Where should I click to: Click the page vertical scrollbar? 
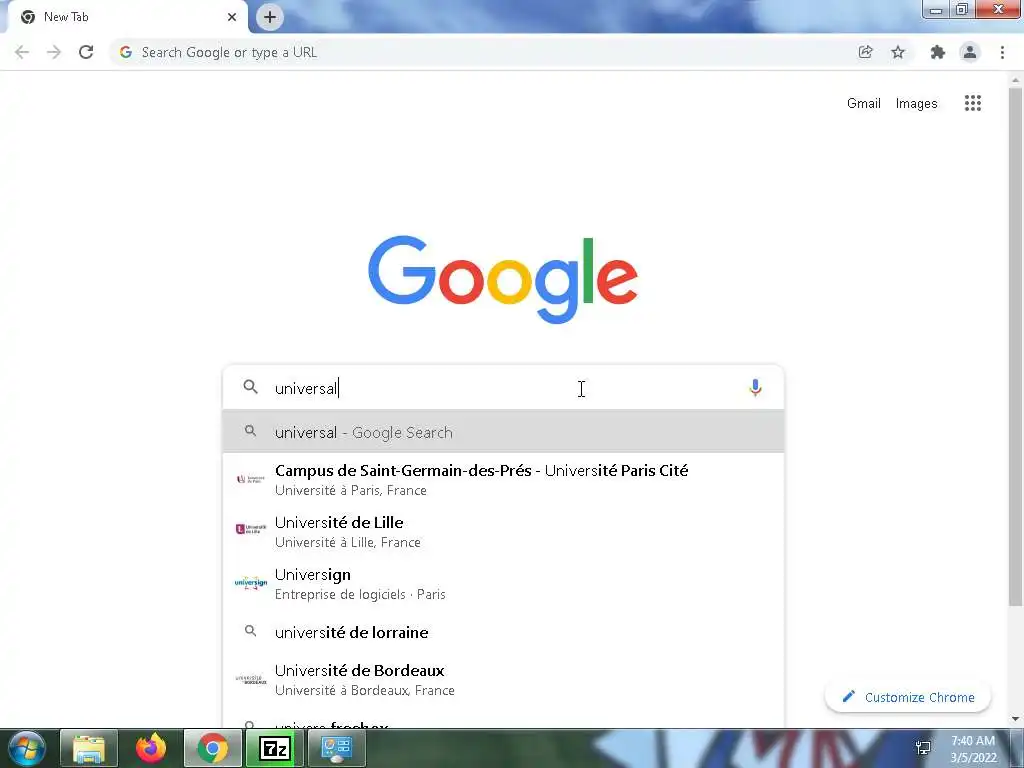(x=1015, y=346)
